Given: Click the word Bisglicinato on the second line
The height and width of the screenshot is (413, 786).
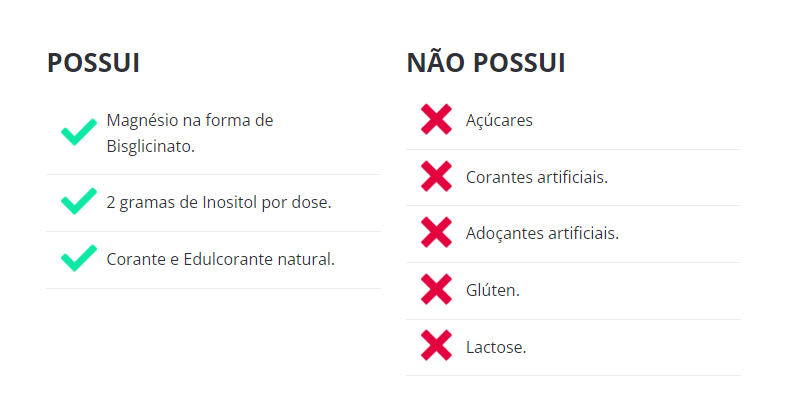Looking at the screenshot, I should pos(150,146).
